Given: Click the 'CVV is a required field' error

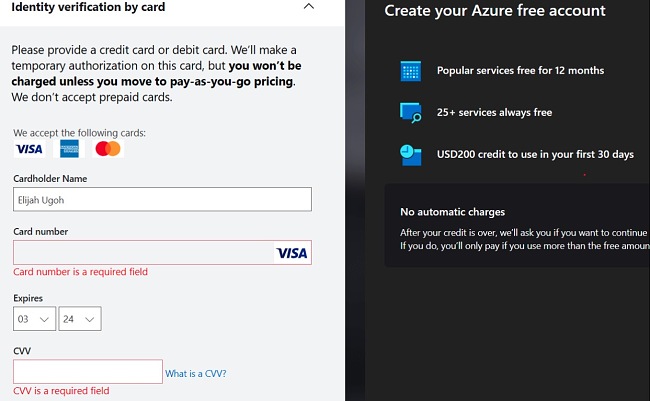Looking at the screenshot, I should (61, 391).
